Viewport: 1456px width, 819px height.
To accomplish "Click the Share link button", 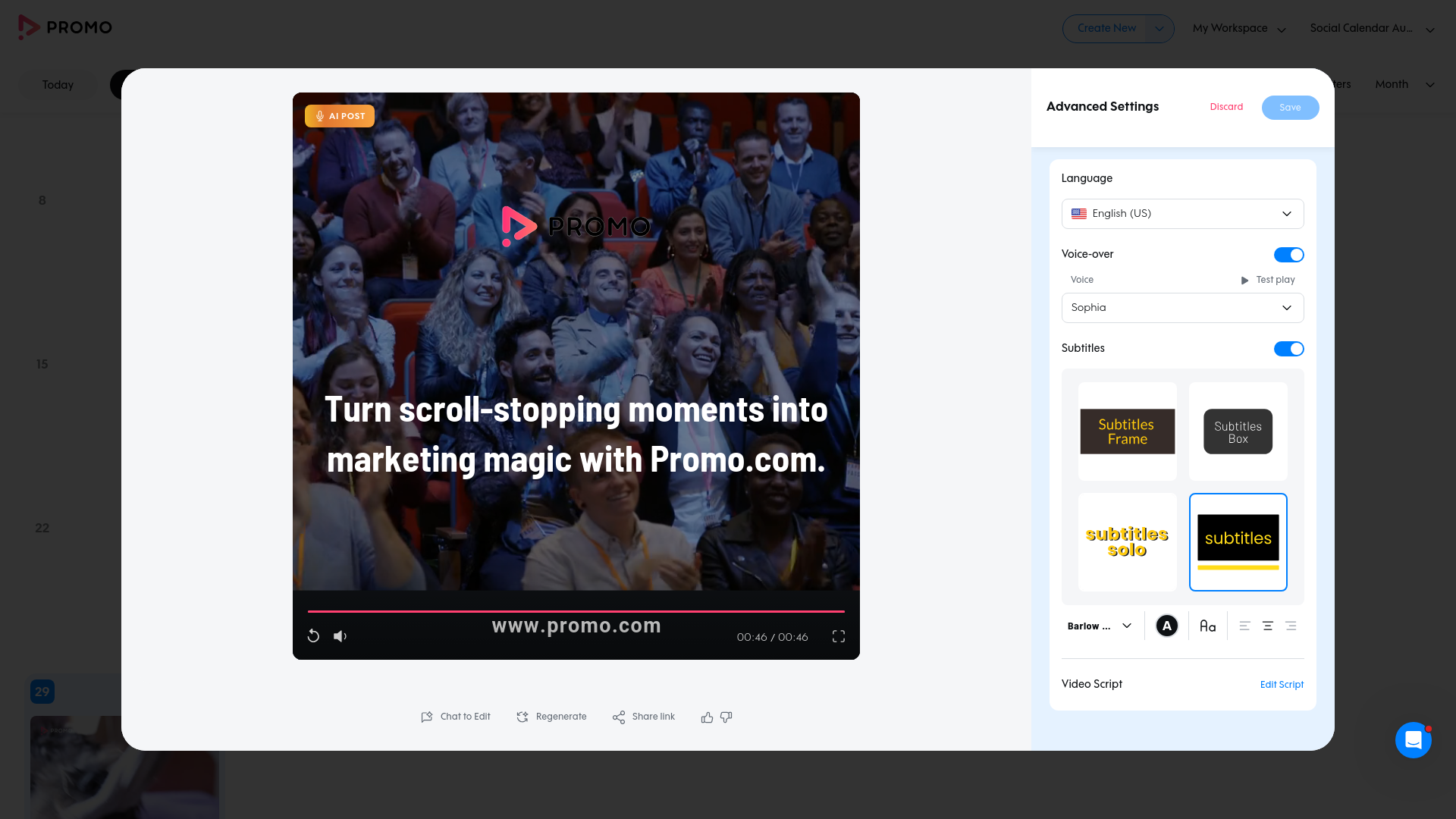I will tap(644, 717).
